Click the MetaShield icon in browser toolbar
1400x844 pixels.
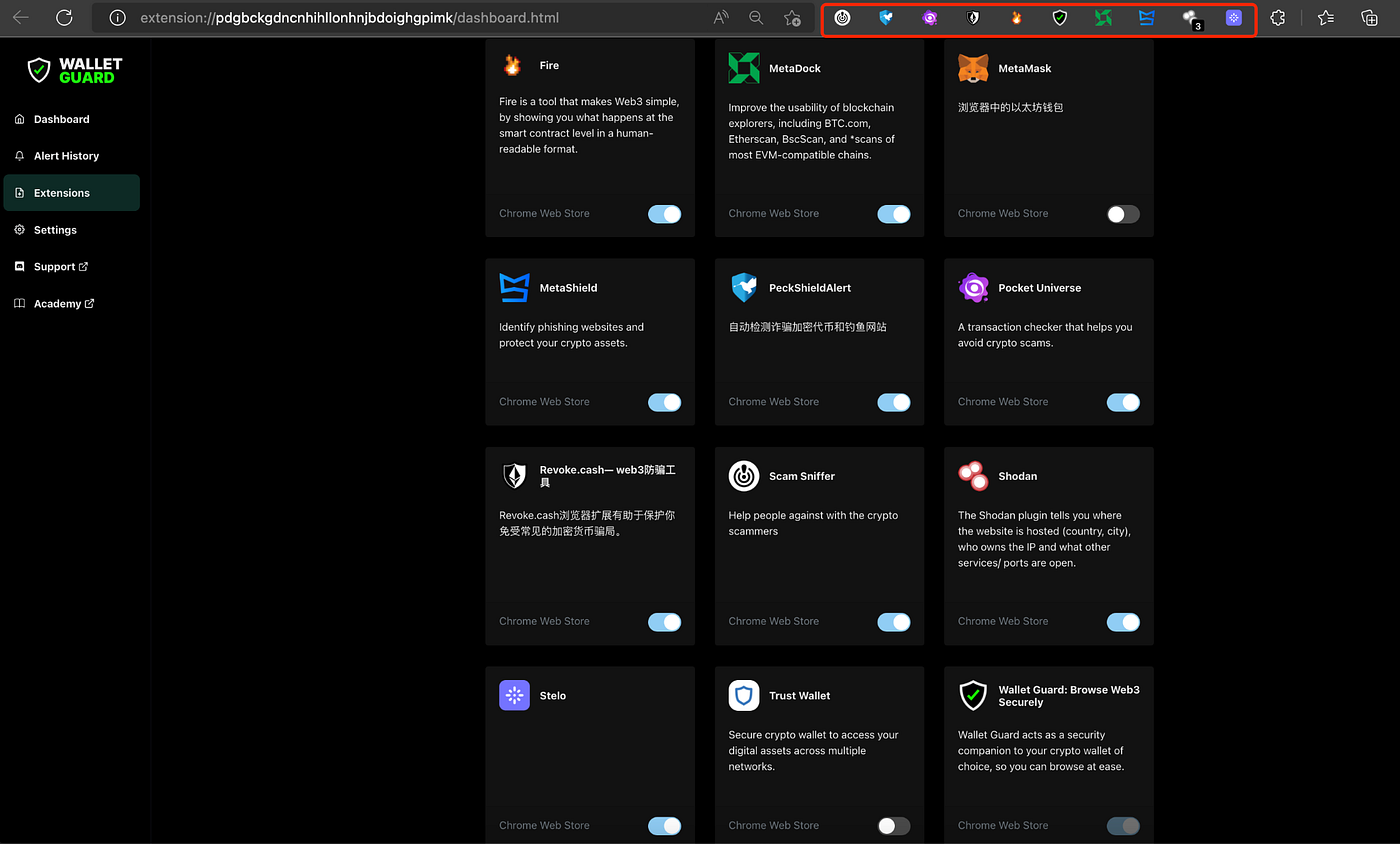point(1147,18)
